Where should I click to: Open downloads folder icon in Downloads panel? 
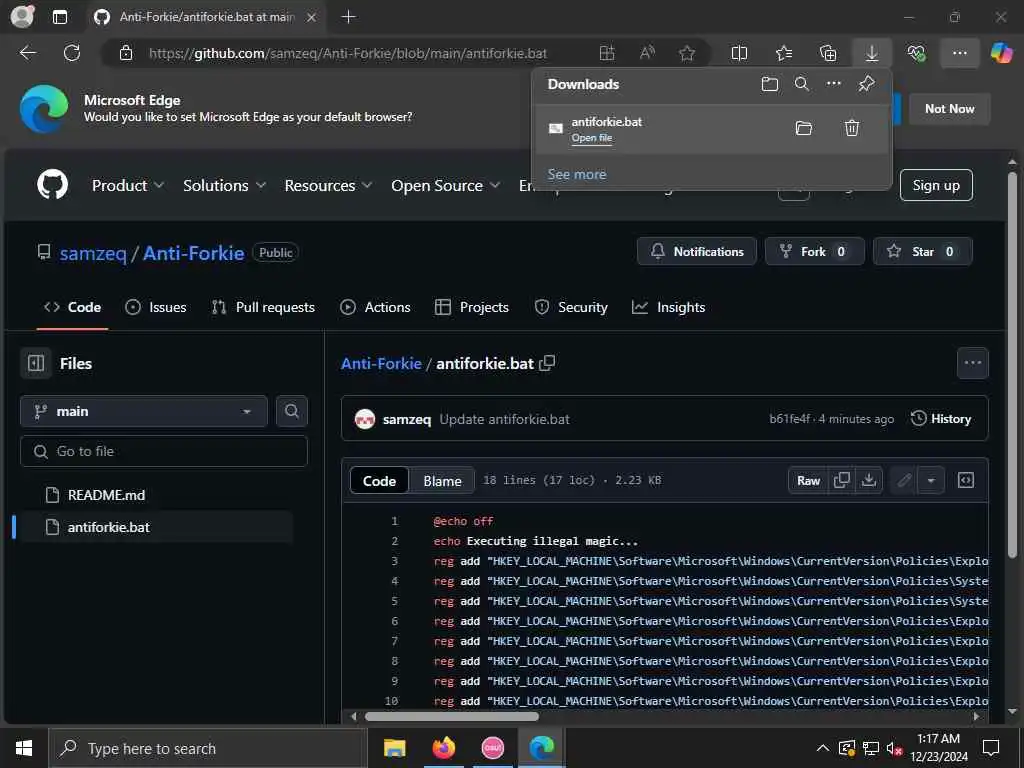(770, 84)
